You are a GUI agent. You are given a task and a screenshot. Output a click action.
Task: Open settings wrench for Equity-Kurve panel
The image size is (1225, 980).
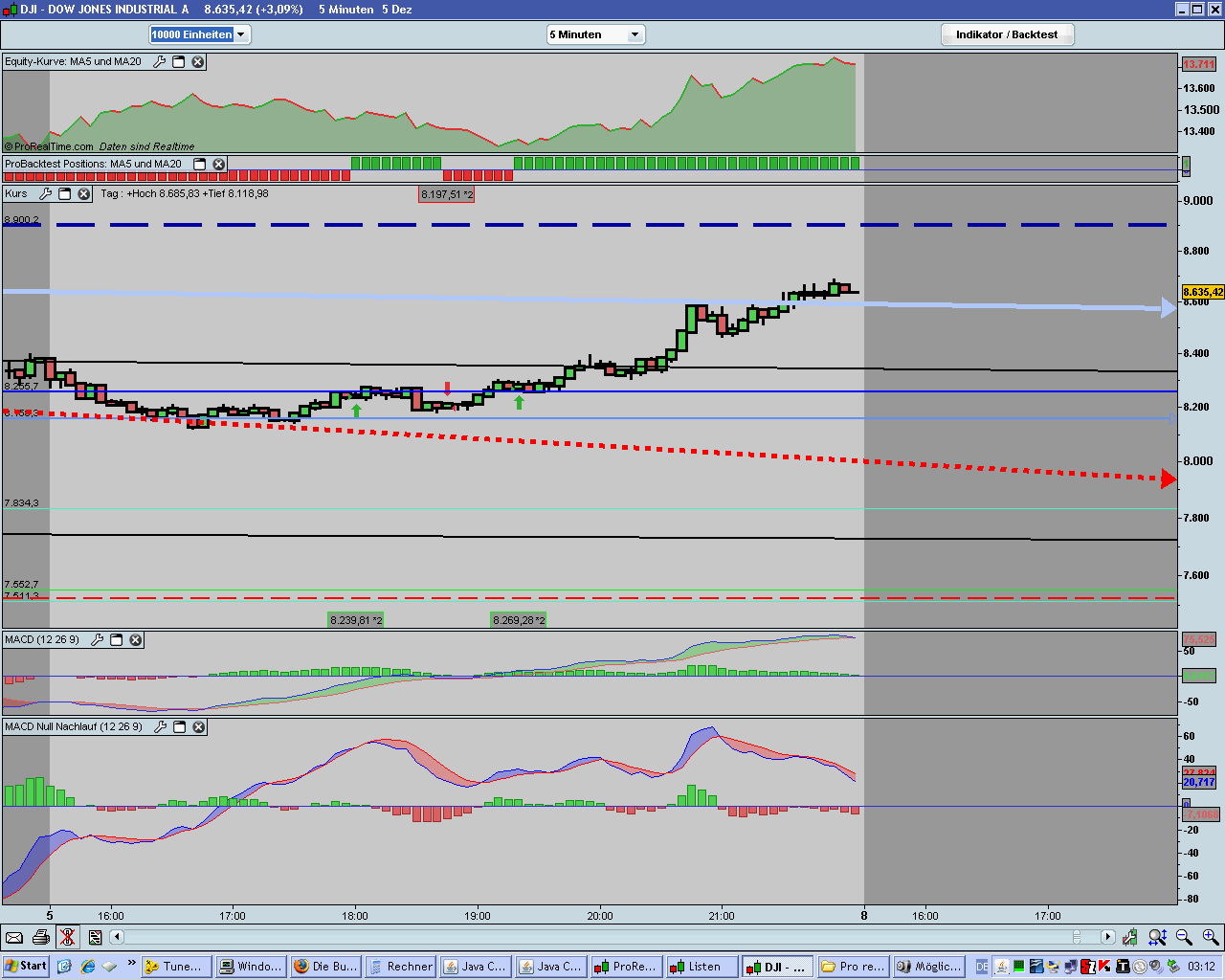pos(160,61)
